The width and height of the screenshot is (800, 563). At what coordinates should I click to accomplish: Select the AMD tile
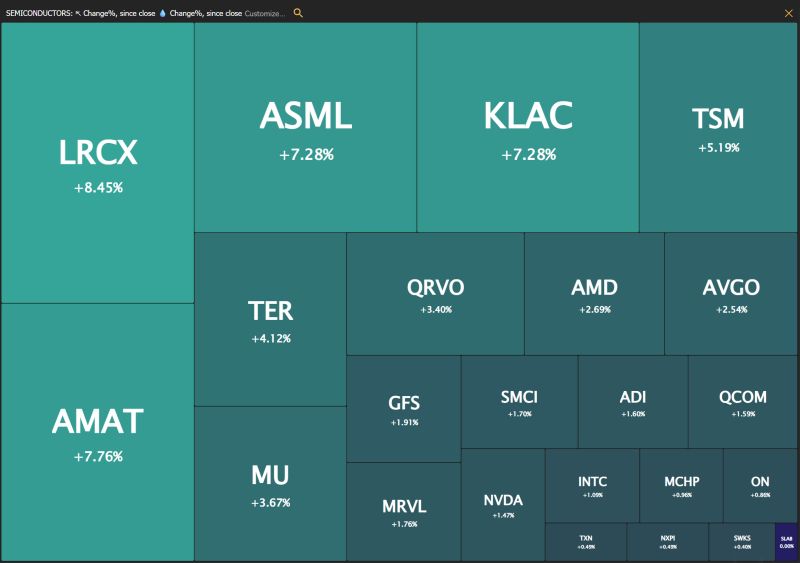594,294
